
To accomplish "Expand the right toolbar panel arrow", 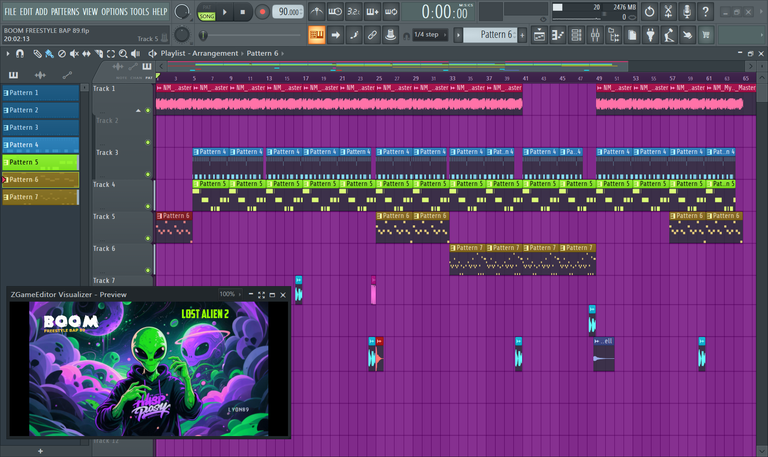I will tap(762, 35).
